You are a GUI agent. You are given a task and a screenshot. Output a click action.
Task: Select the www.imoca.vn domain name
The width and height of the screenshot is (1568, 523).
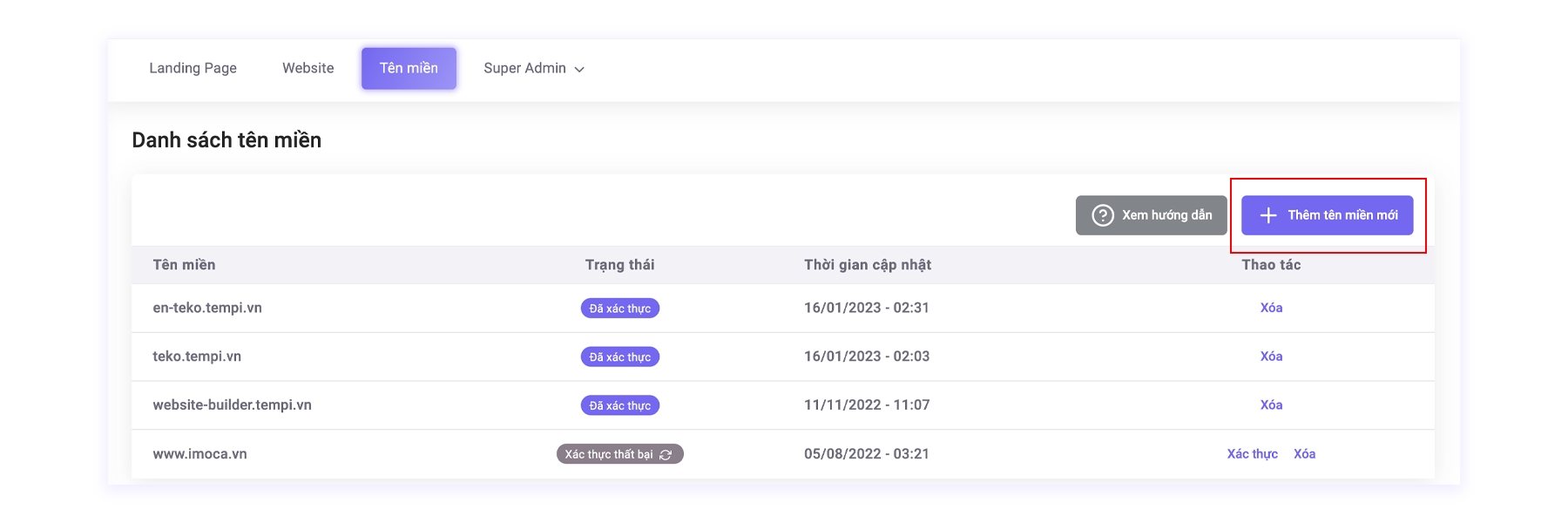click(x=199, y=454)
